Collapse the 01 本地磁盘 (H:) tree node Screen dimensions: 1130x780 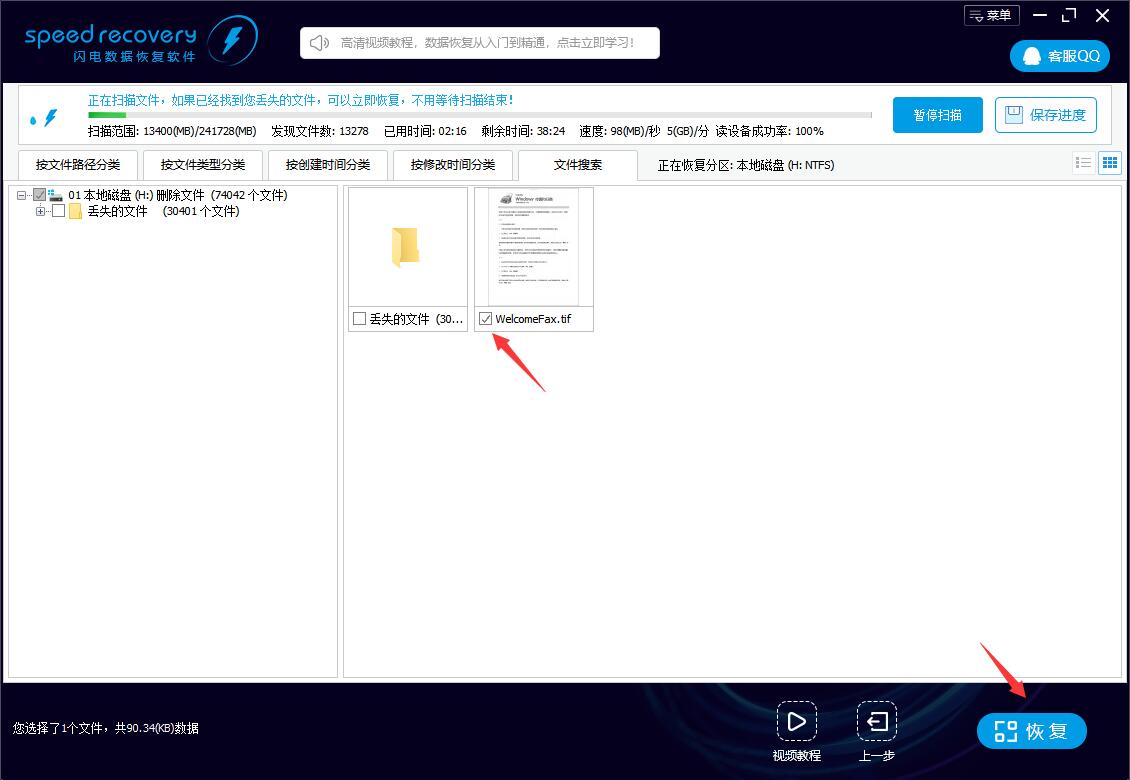22,195
